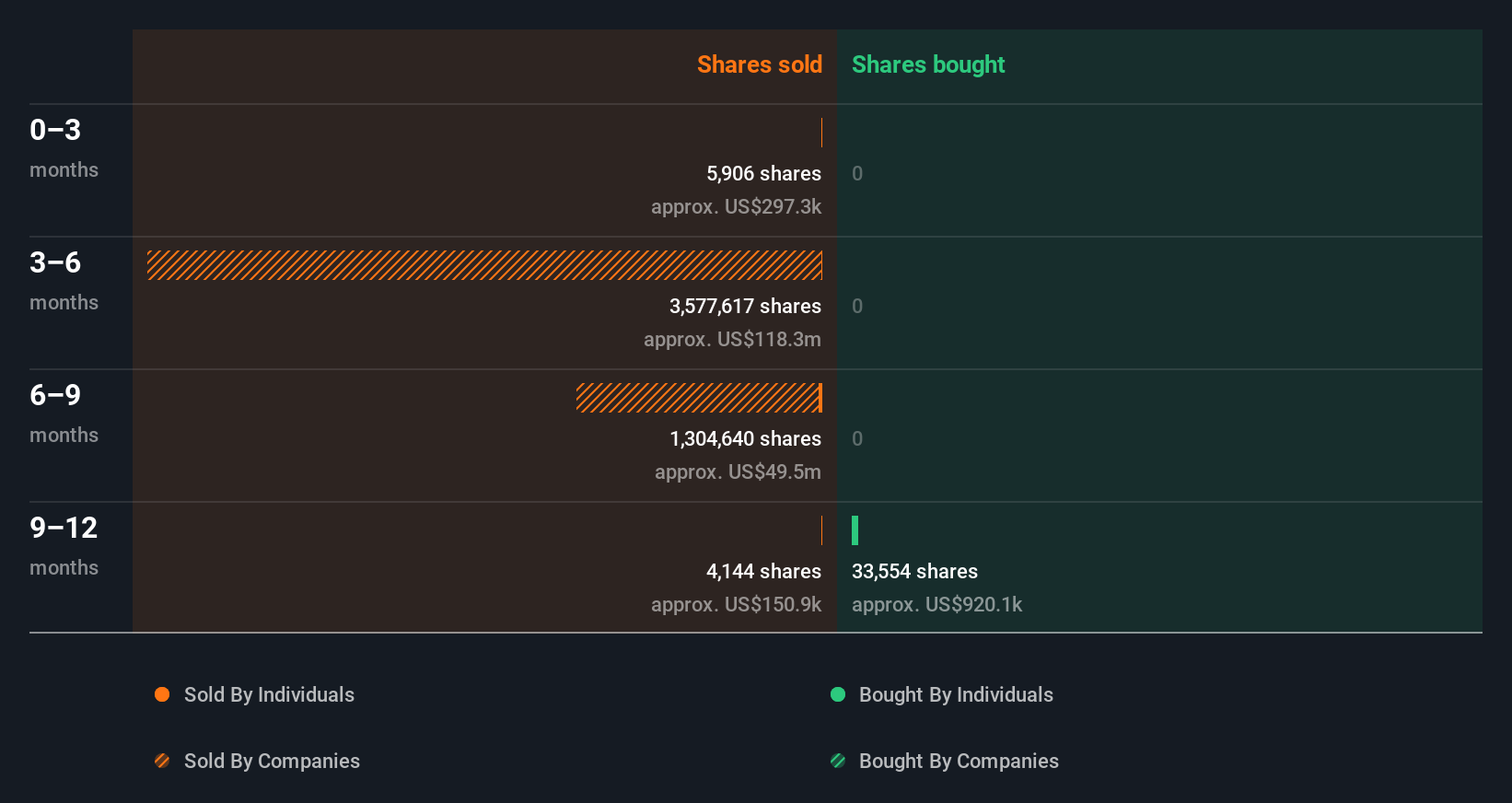The width and height of the screenshot is (1512, 803).
Task: Select the 3–6 months striped sold bar
Action: point(484,265)
